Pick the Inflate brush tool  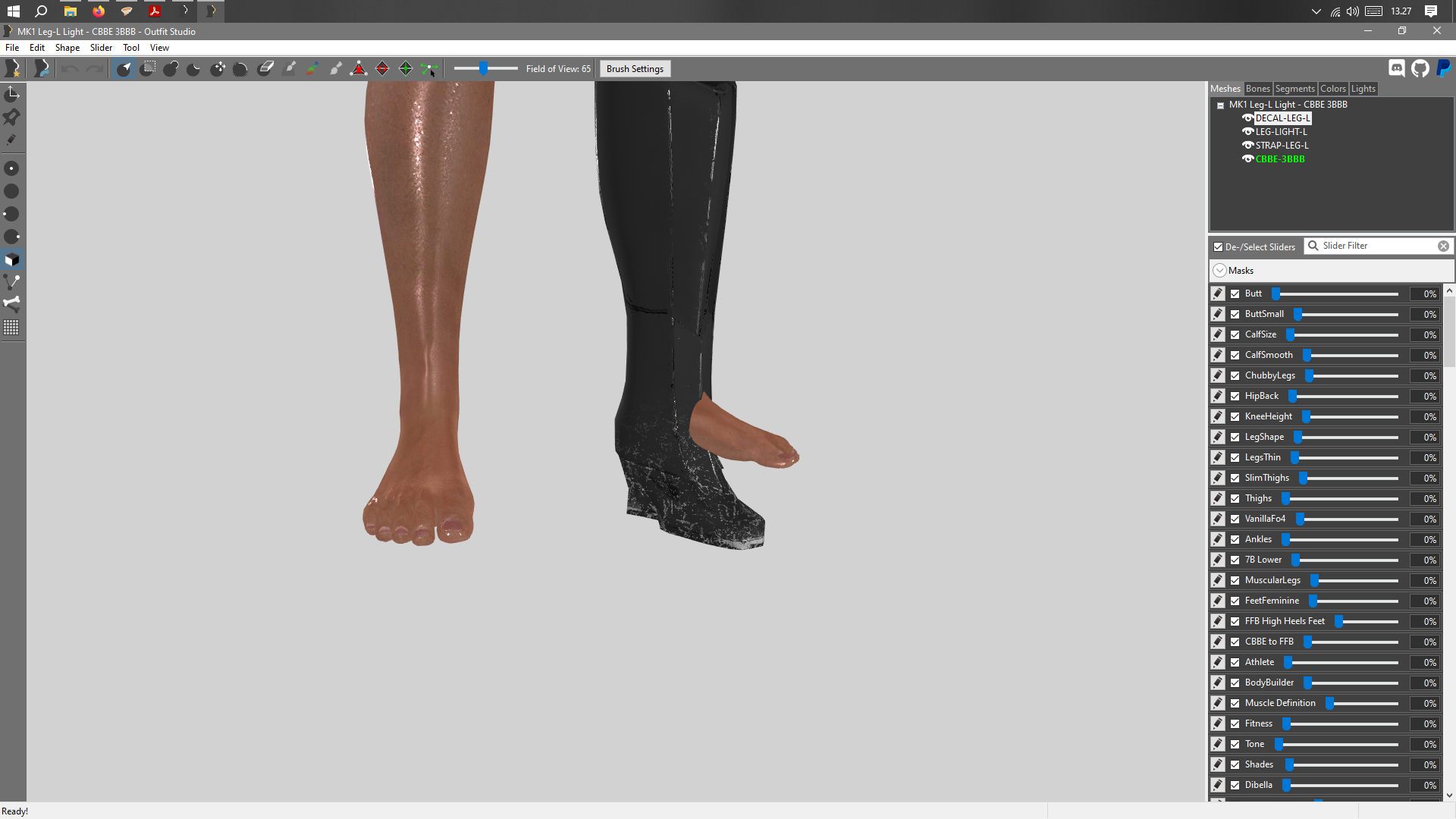coord(171,69)
